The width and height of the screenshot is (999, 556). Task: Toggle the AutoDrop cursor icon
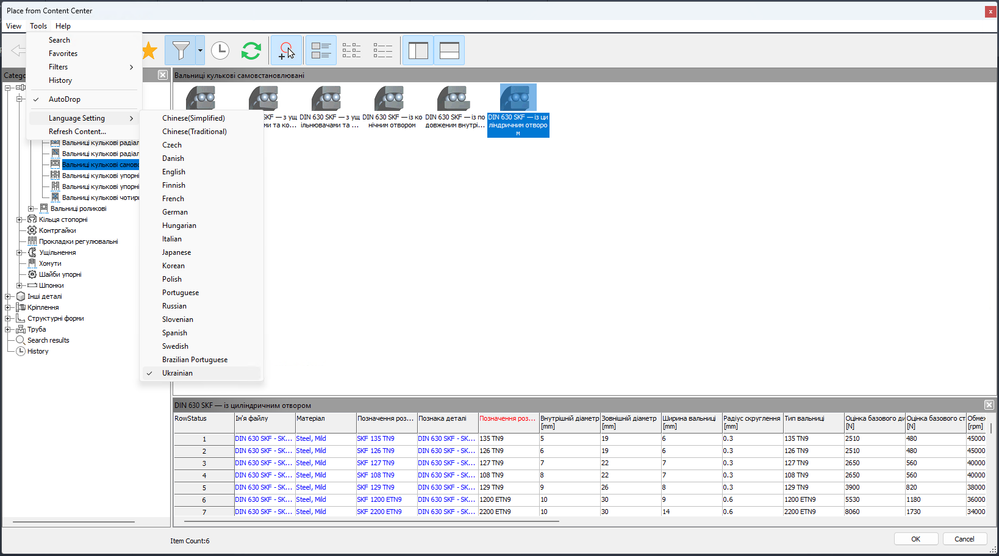(286, 50)
